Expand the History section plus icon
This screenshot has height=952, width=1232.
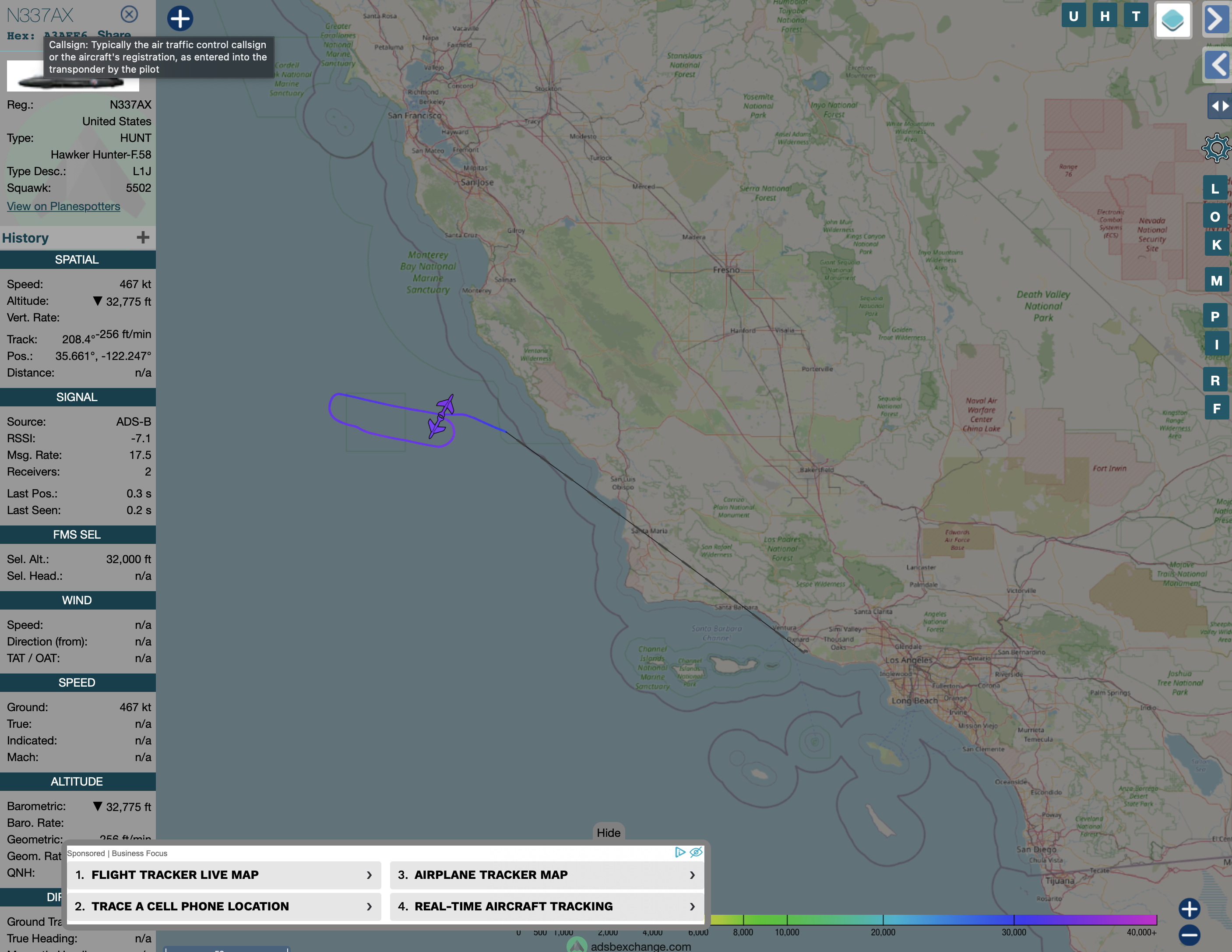point(143,238)
